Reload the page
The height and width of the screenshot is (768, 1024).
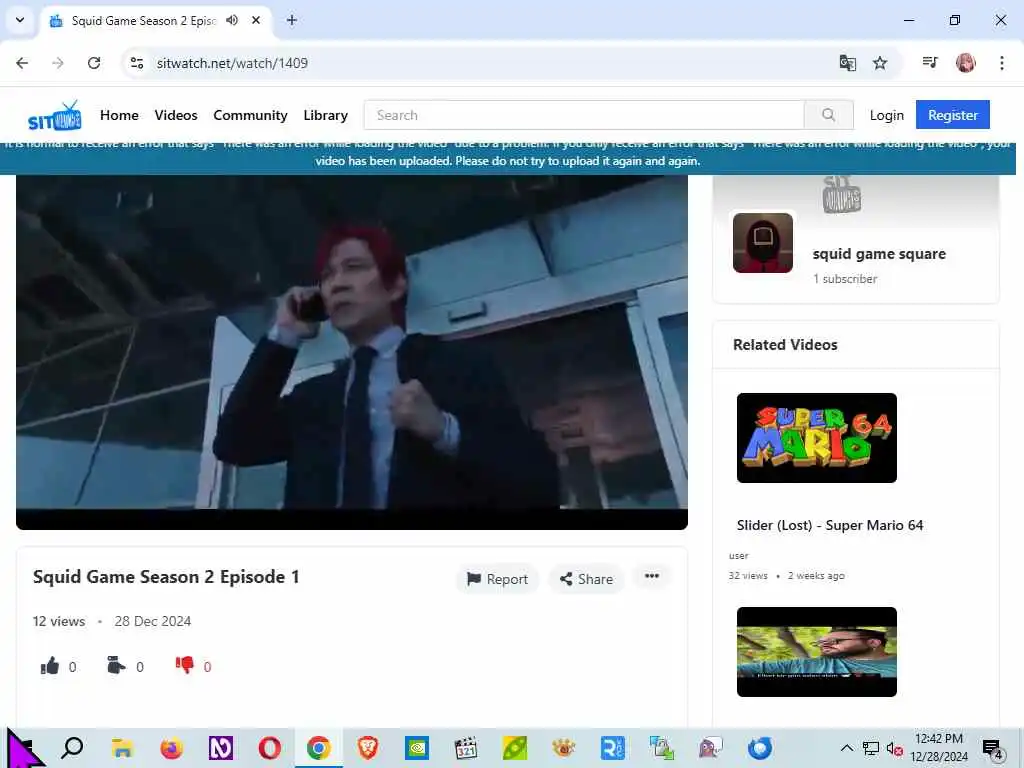tap(94, 63)
